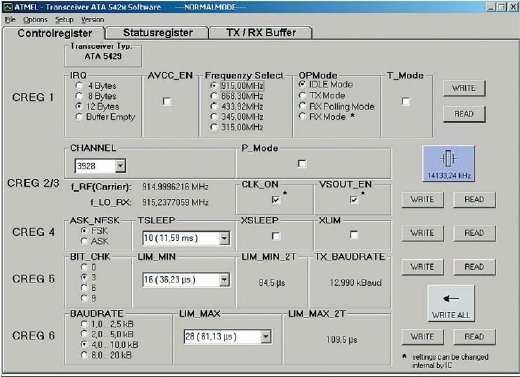520x377 pixels.
Task: Open the Setup menu
Action: 64,20
